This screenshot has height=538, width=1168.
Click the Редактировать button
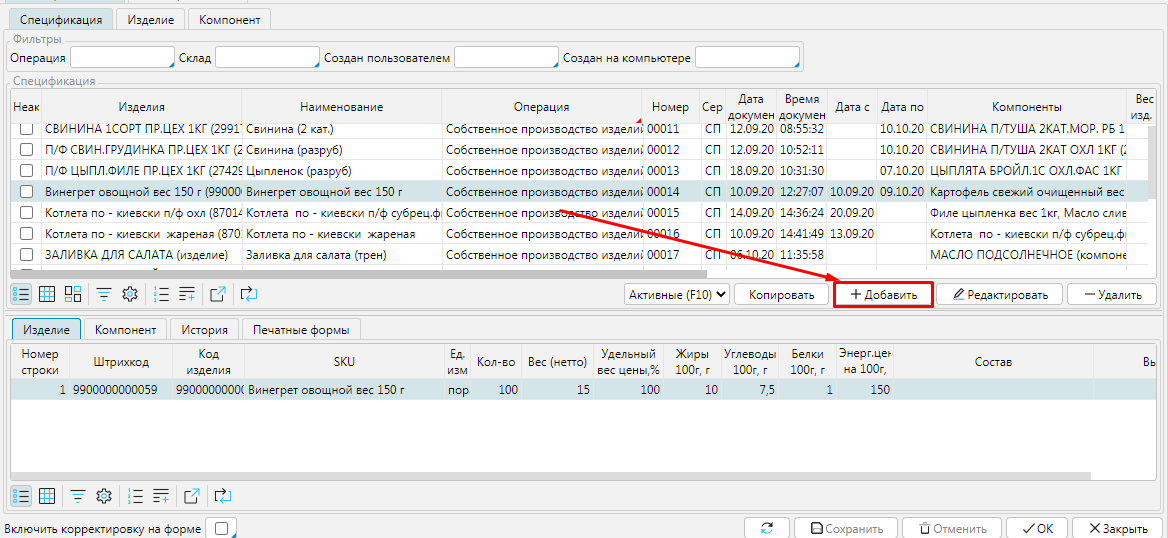point(999,294)
